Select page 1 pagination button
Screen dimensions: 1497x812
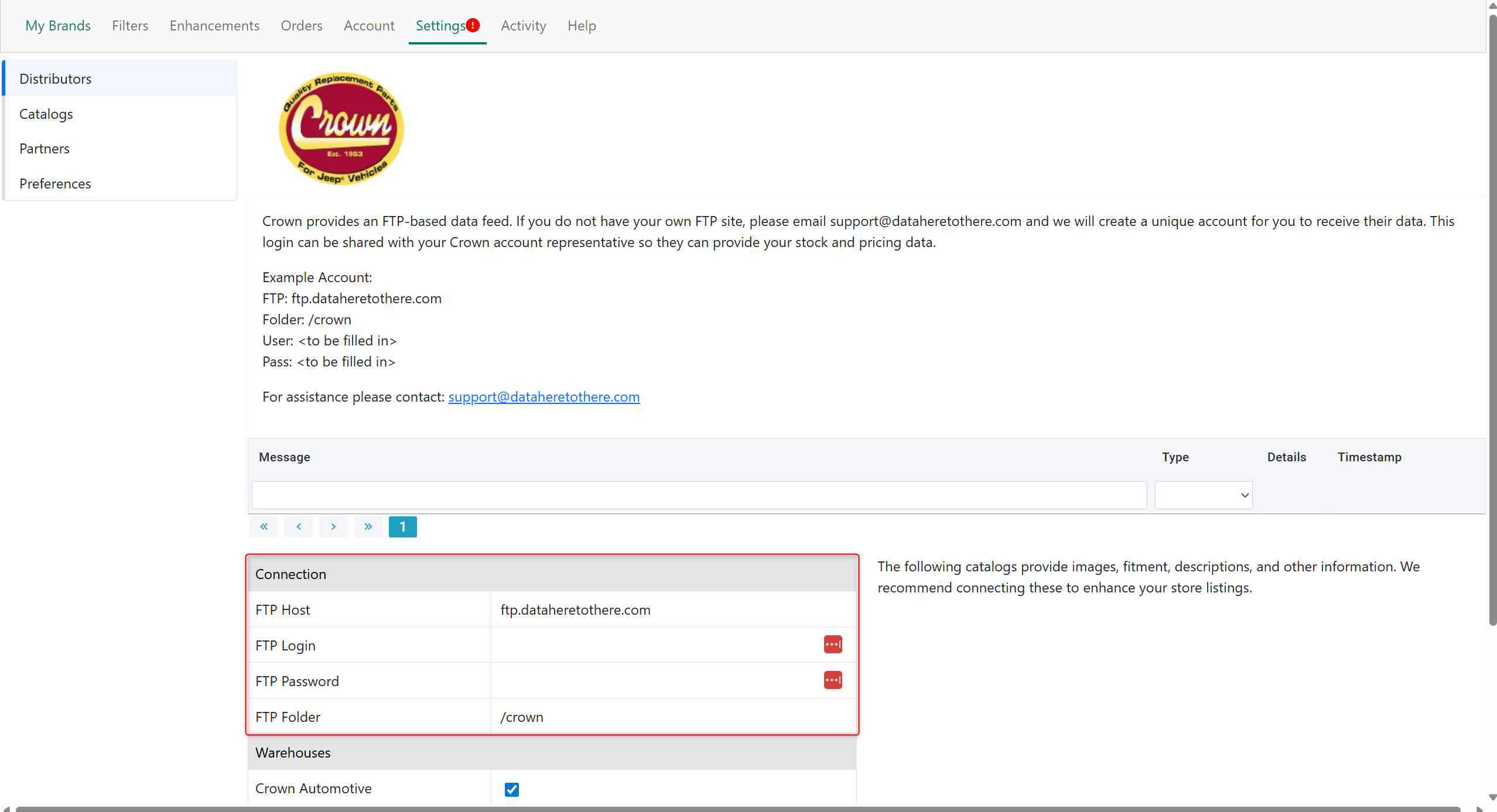402,527
